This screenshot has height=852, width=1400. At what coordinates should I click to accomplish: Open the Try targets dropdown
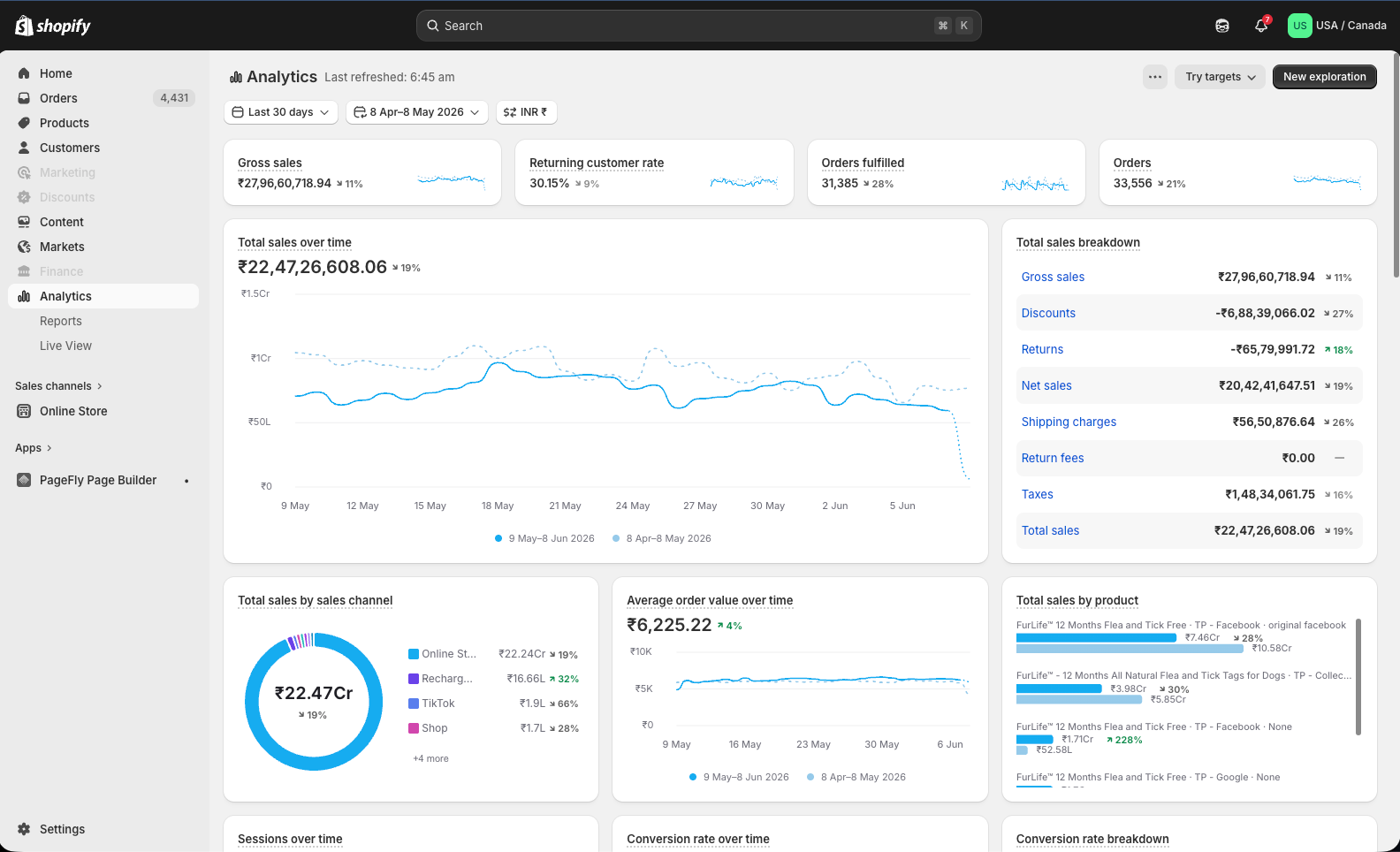pos(1221,77)
